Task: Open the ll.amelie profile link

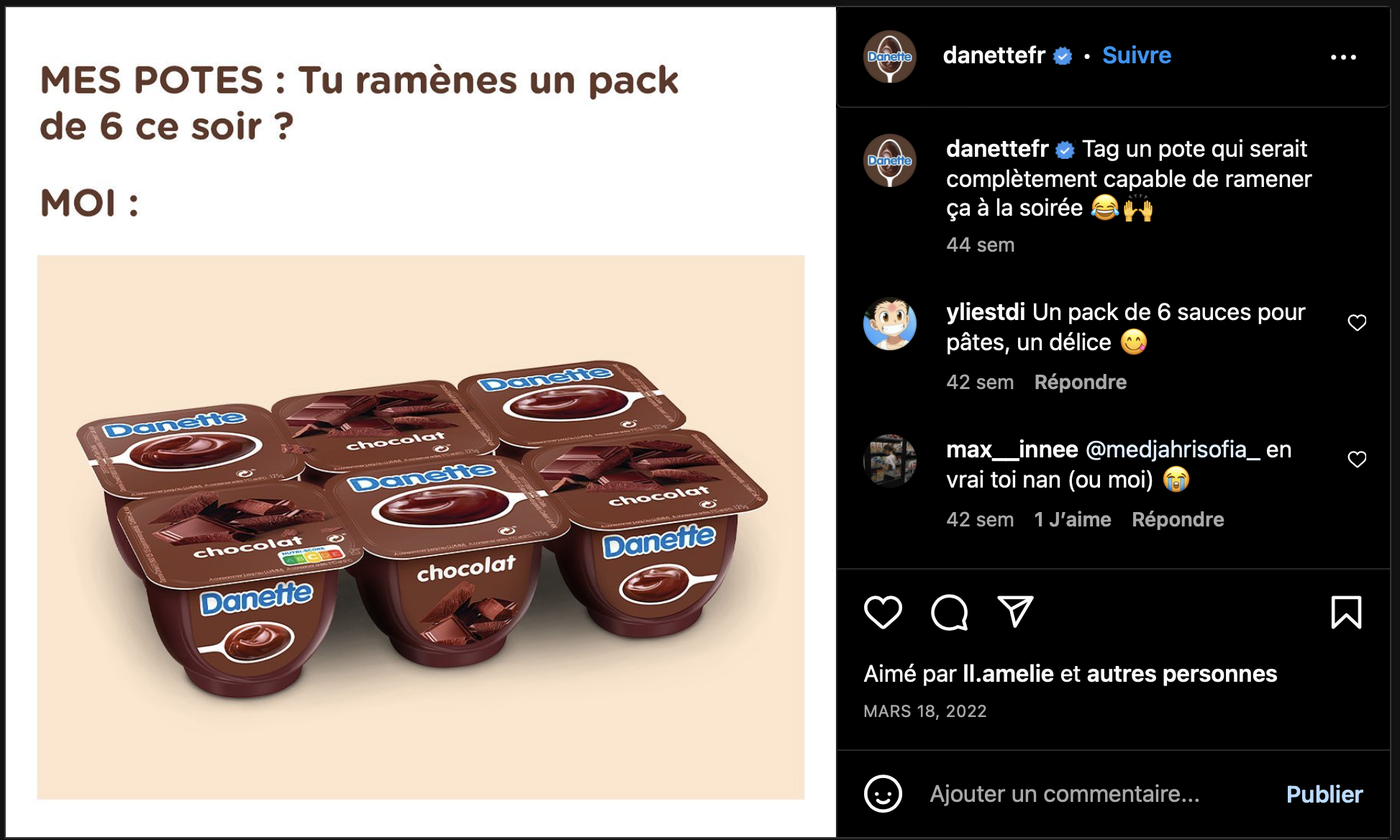Action: [1008, 674]
